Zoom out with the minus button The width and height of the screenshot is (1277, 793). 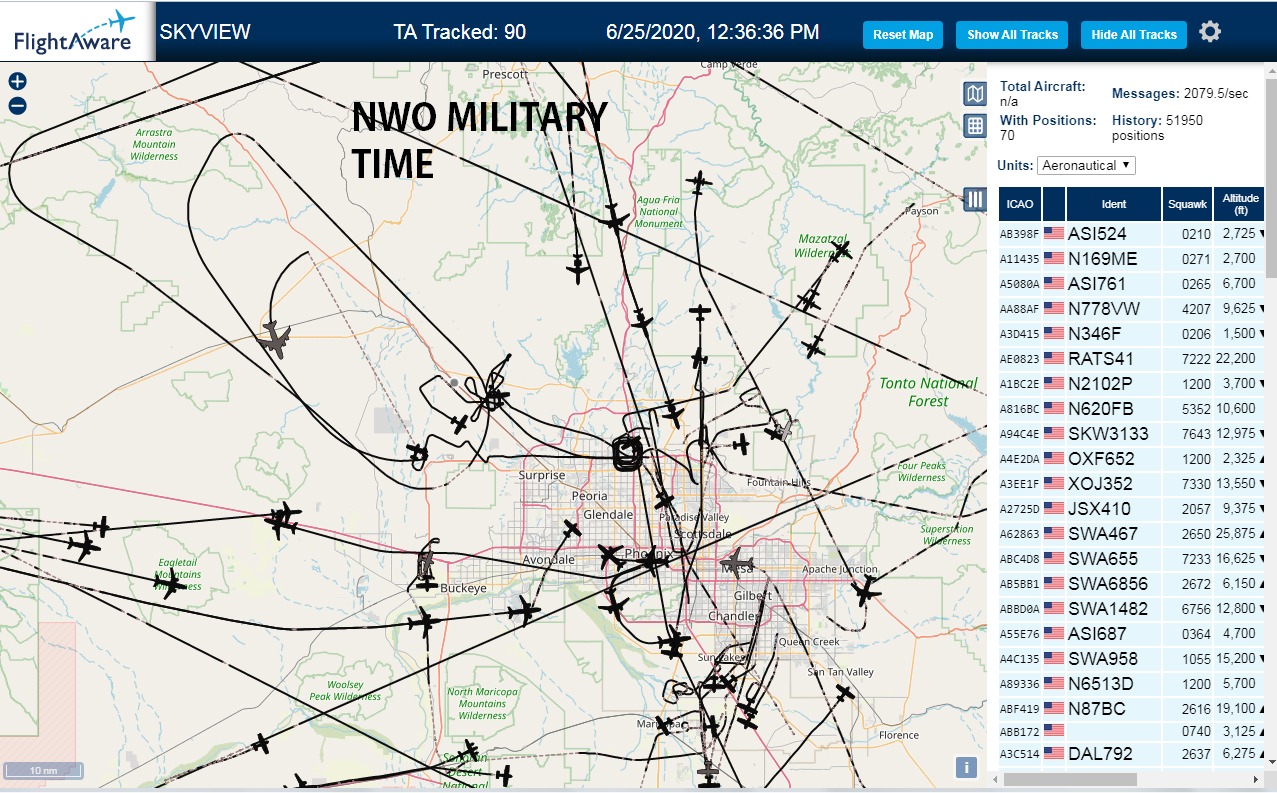coord(17,105)
